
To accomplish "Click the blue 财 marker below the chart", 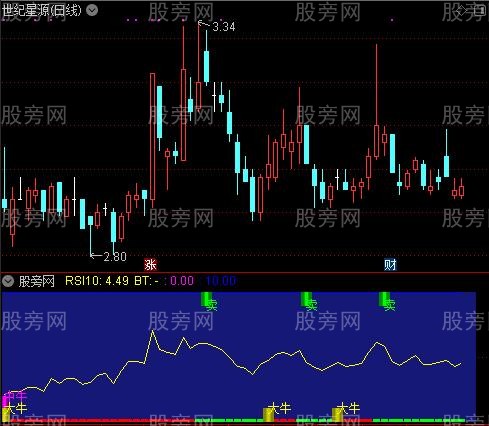I will pos(390,265).
